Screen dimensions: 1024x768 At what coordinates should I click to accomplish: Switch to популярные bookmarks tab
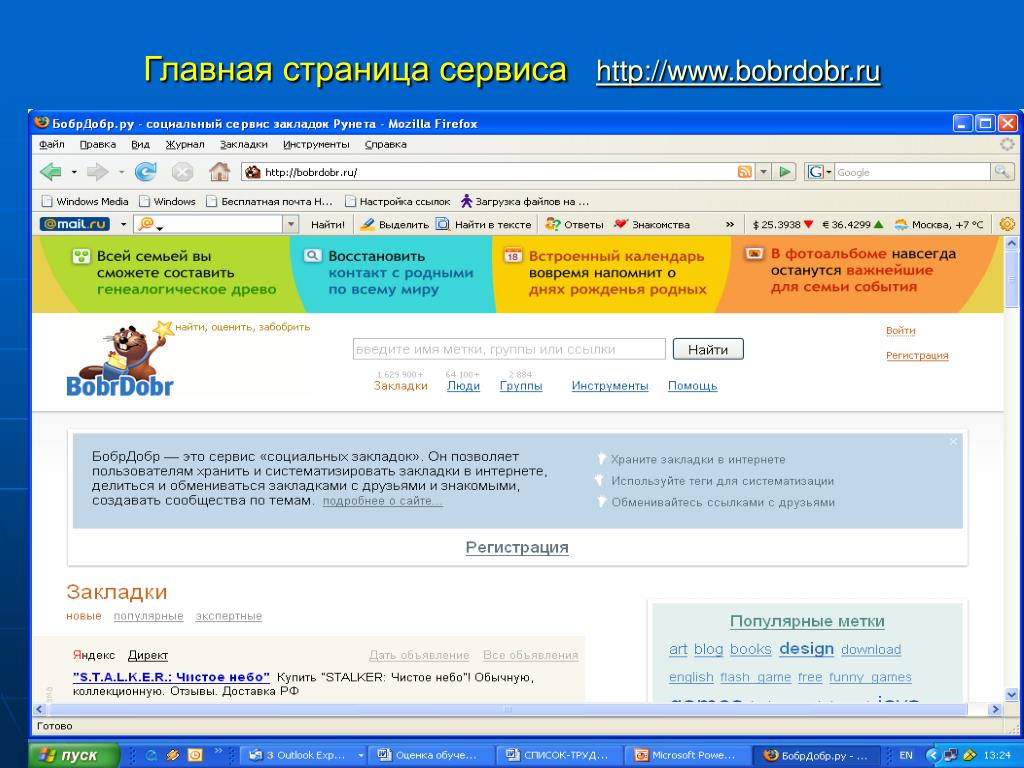148,616
